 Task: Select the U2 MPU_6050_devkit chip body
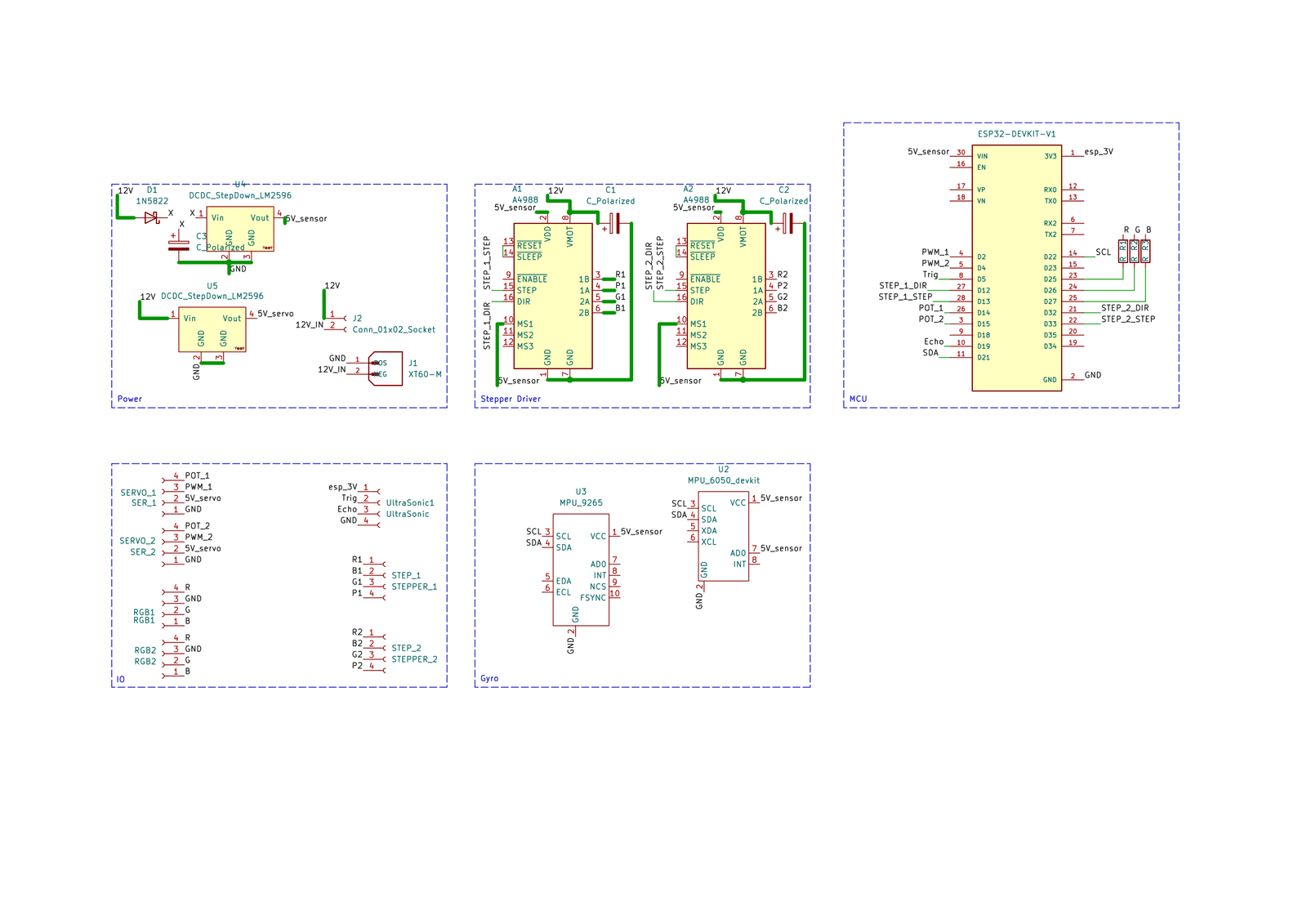point(724,536)
